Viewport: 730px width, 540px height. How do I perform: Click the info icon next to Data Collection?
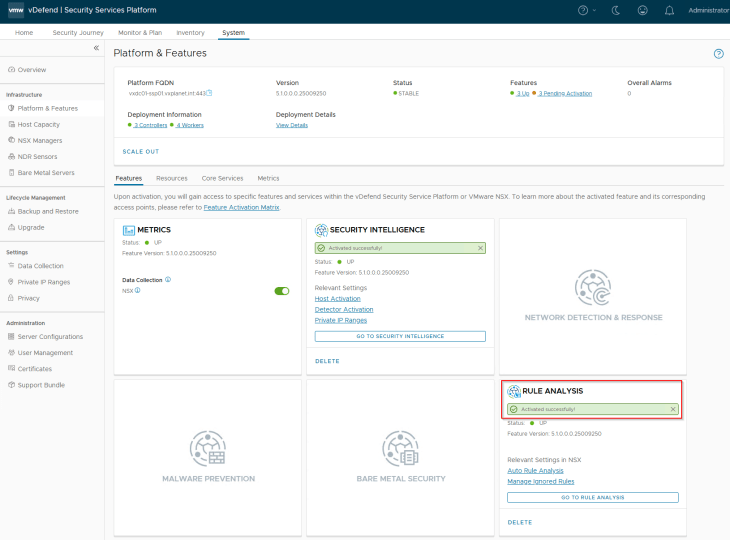(168, 280)
